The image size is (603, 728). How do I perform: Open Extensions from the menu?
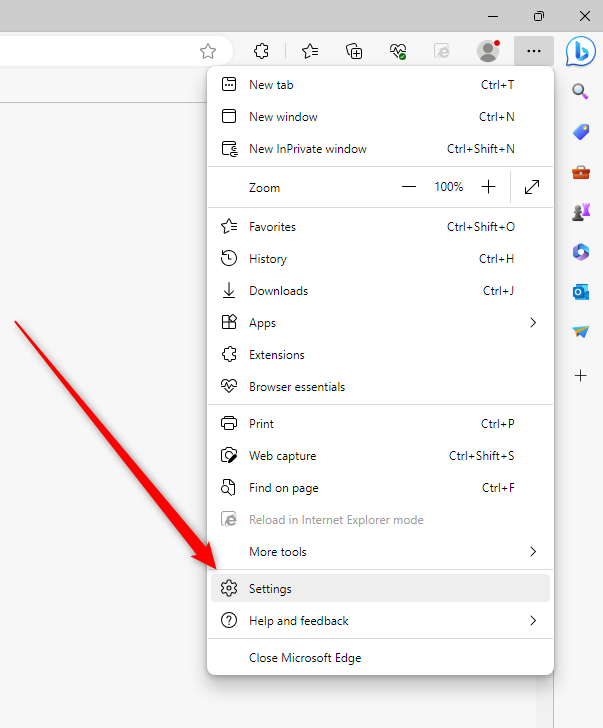coord(380,355)
